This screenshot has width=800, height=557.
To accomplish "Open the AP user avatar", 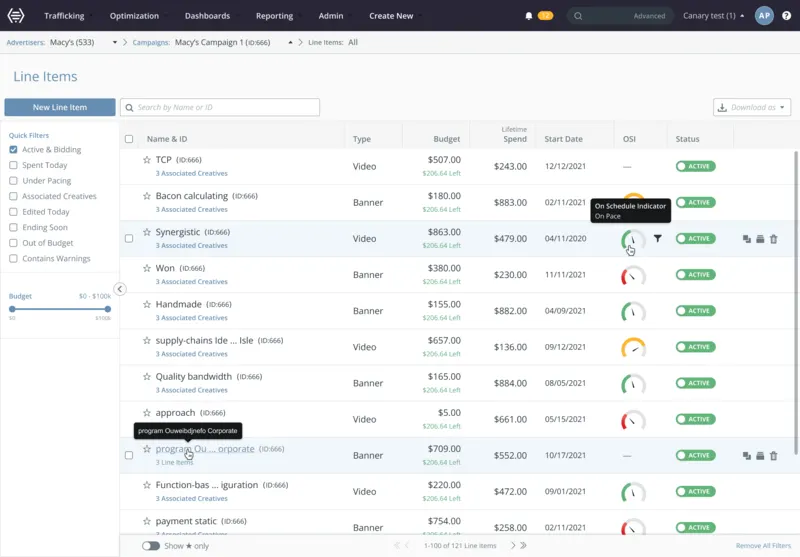I will (x=764, y=16).
